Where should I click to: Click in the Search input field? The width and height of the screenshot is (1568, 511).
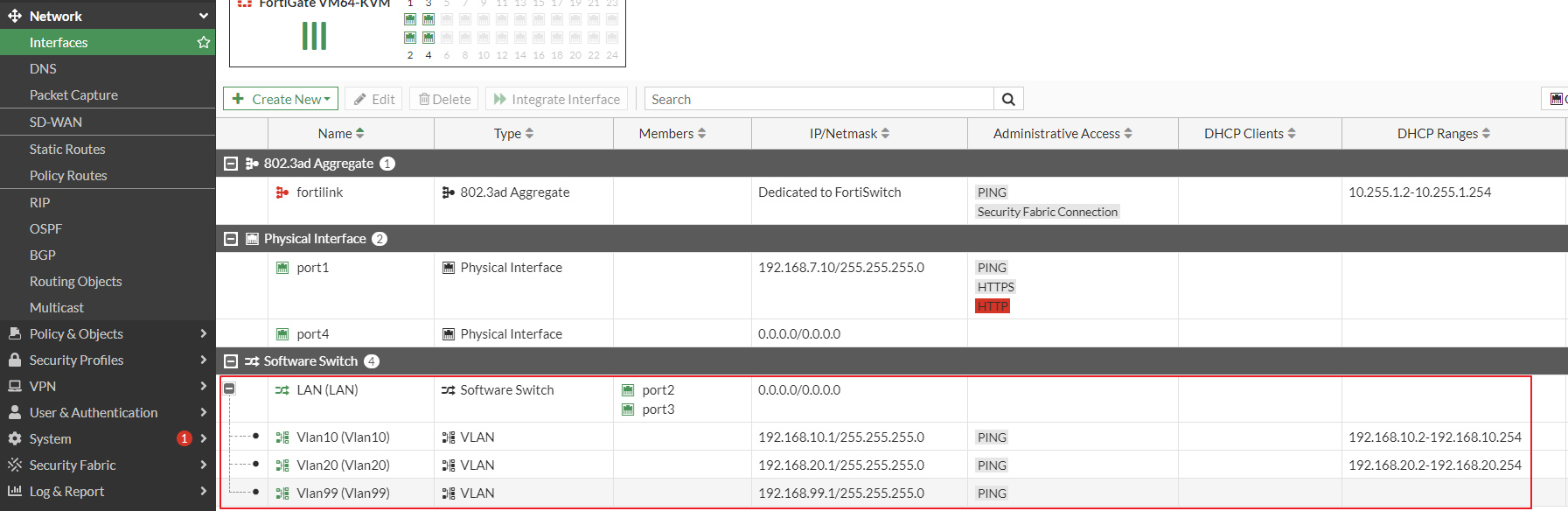pos(819,99)
